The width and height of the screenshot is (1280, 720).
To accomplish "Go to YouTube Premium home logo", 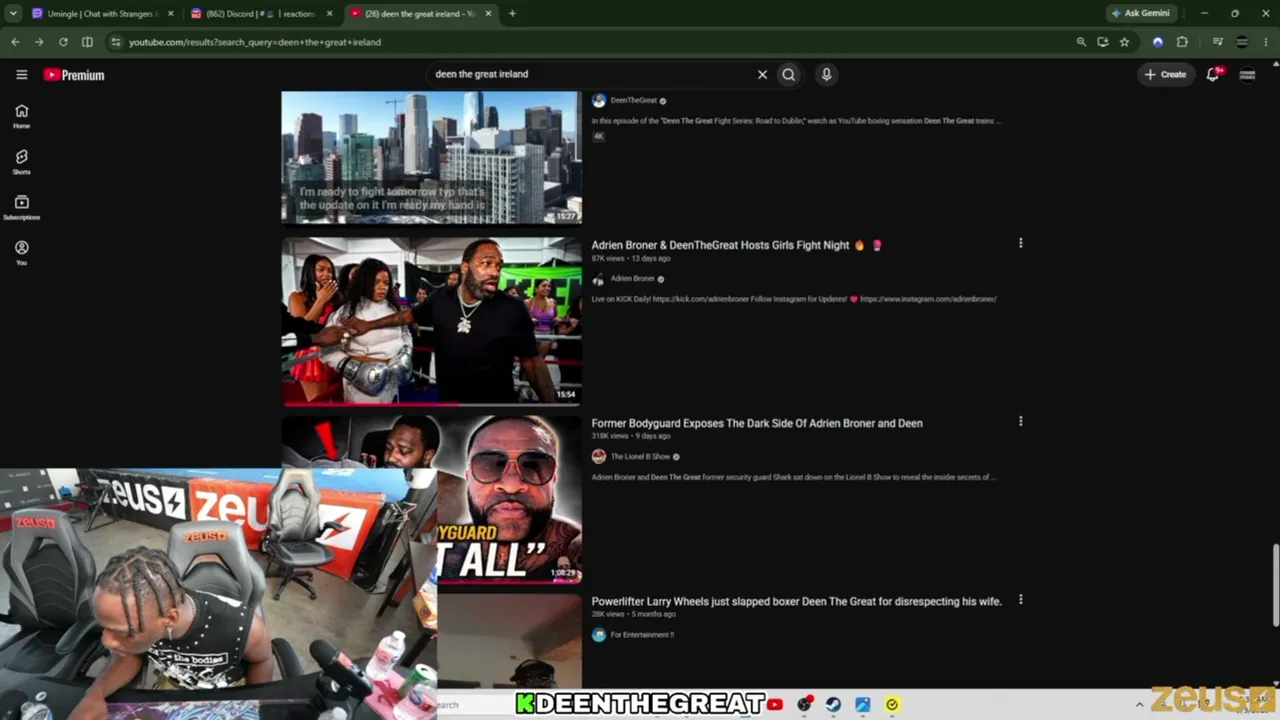I will click(x=74, y=75).
